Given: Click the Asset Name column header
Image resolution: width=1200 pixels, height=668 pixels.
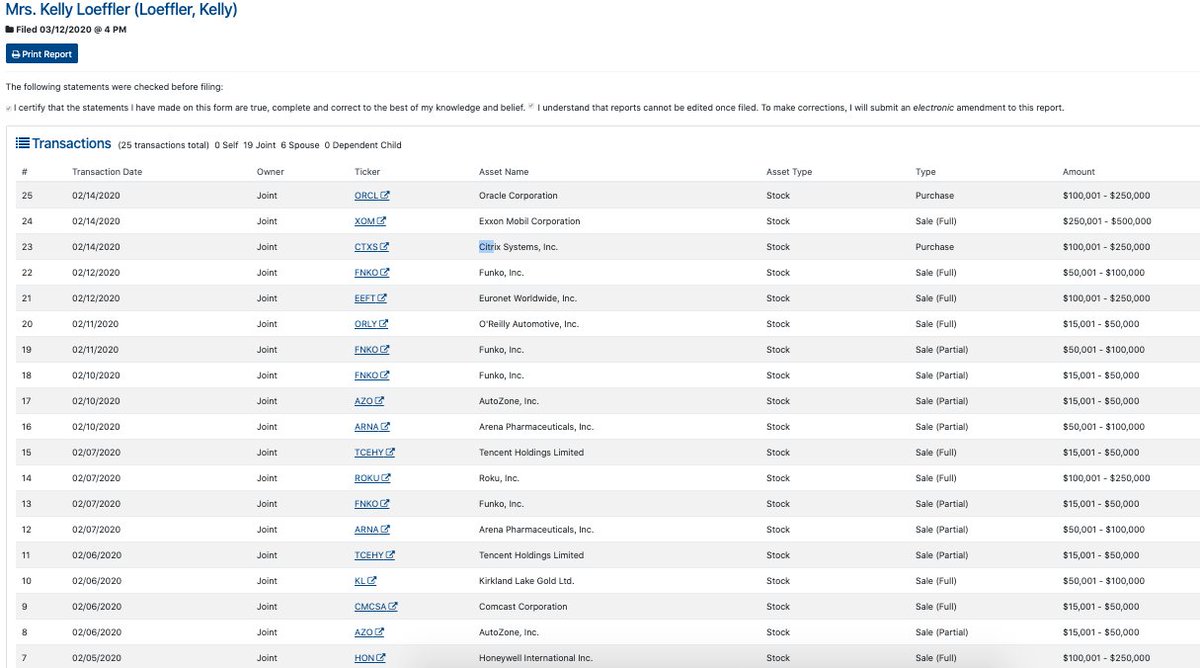Looking at the screenshot, I should click(504, 172).
